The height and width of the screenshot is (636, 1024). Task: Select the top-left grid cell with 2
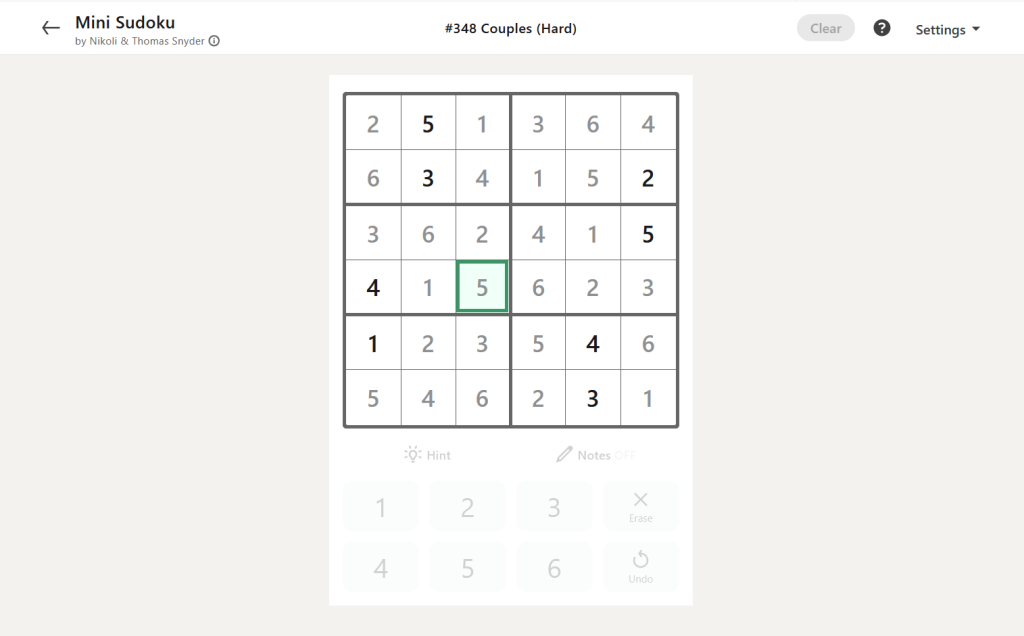click(373, 123)
